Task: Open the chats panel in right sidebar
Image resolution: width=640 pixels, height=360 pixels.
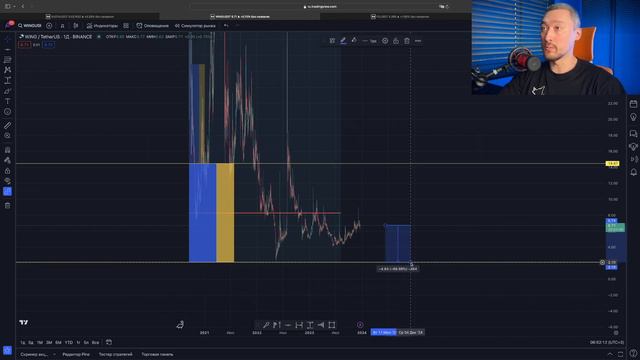Action: pyautogui.click(x=633, y=133)
